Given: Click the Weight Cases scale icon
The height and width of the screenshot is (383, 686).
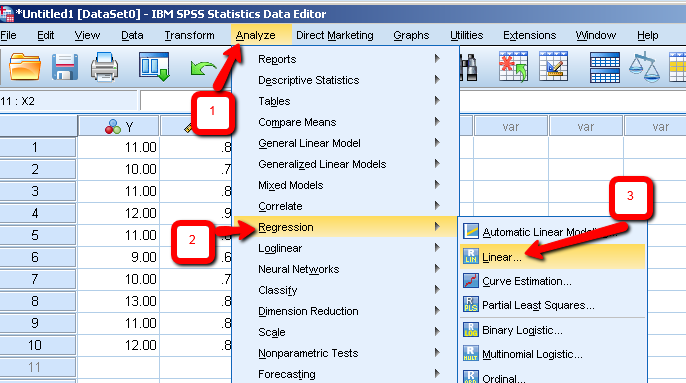Looking at the screenshot, I should click(644, 67).
